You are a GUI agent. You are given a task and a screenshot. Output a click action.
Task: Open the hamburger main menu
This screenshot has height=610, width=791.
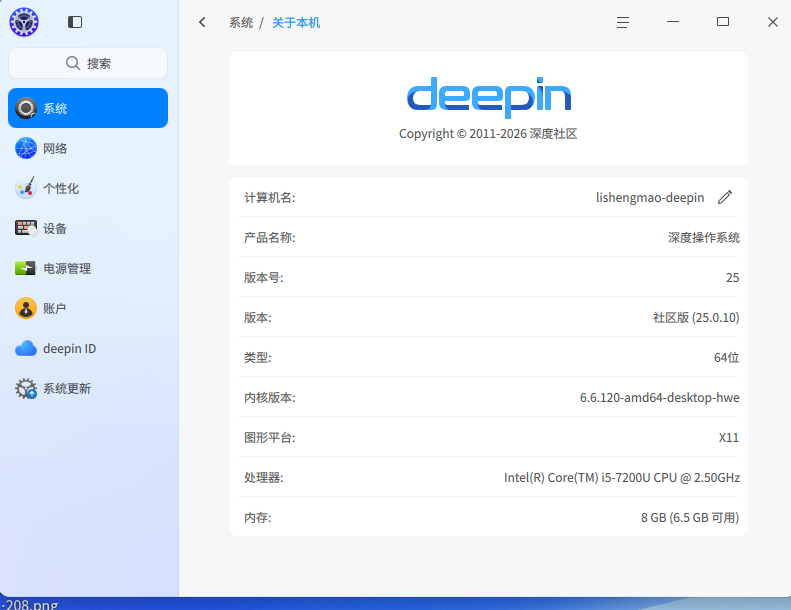click(623, 22)
